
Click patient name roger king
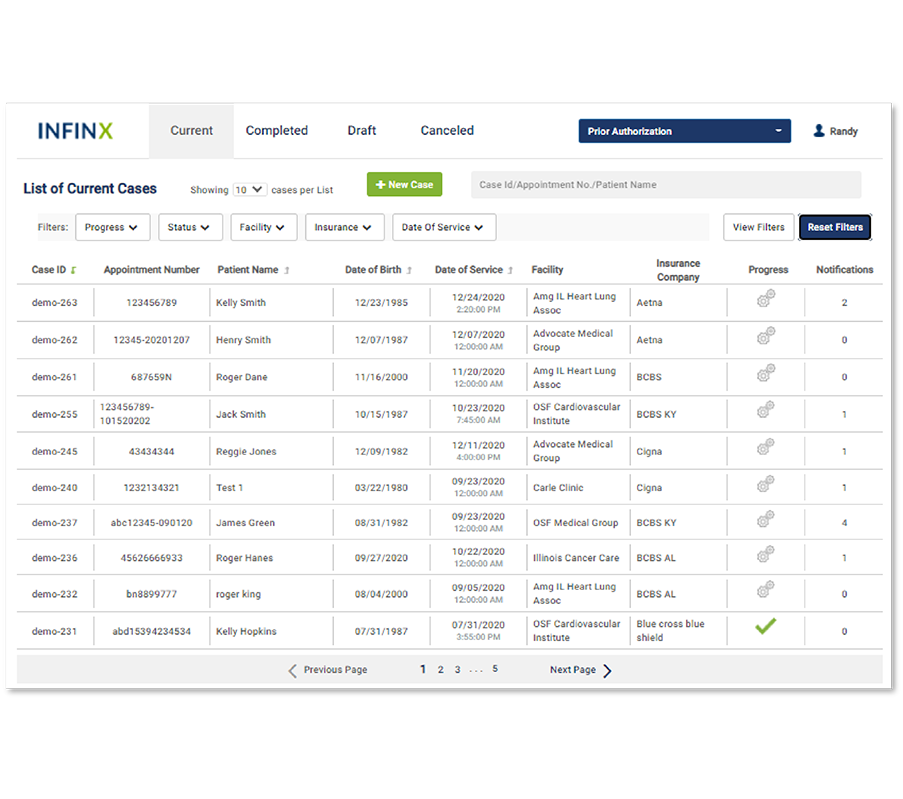coord(238,594)
